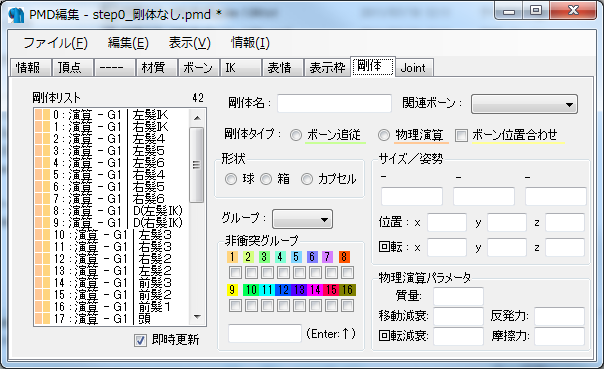Open the 関連ボーン dropdown
Screen dimensions: 604x369
point(524,104)
